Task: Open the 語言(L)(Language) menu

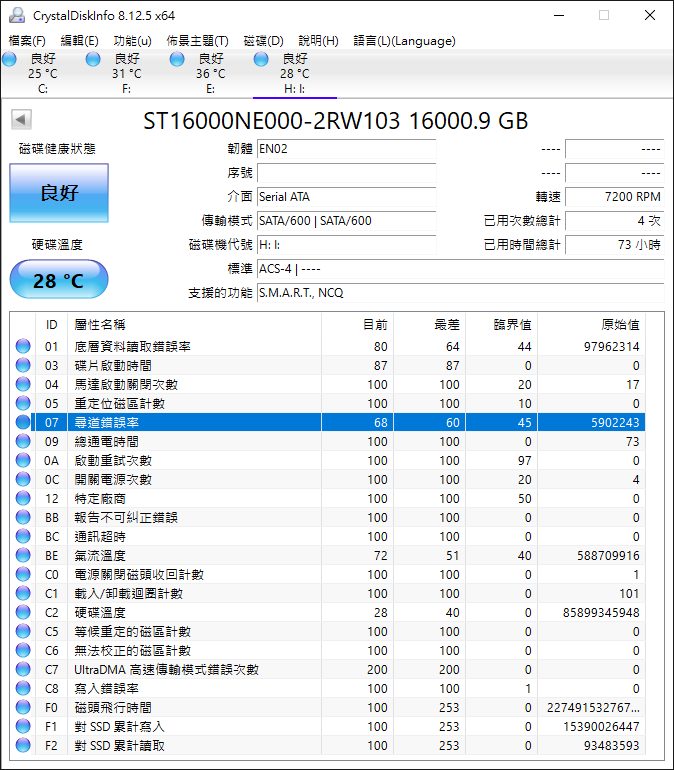Action: [404, 41]
